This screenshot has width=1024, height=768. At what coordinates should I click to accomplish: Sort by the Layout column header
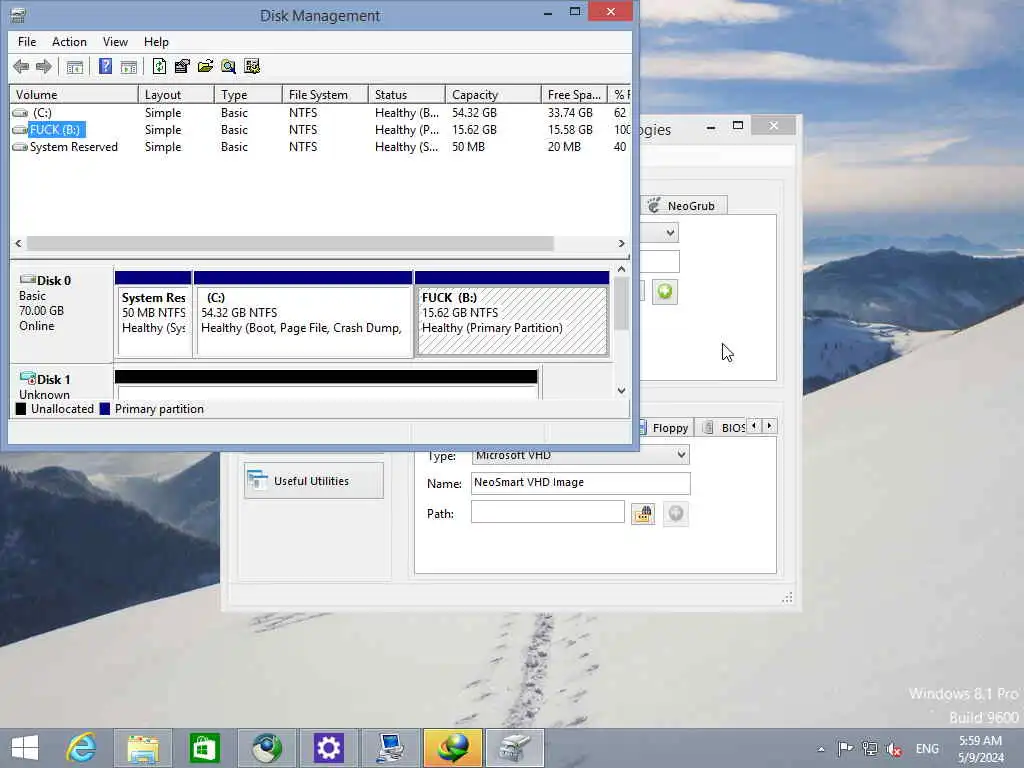pos(176,95)
